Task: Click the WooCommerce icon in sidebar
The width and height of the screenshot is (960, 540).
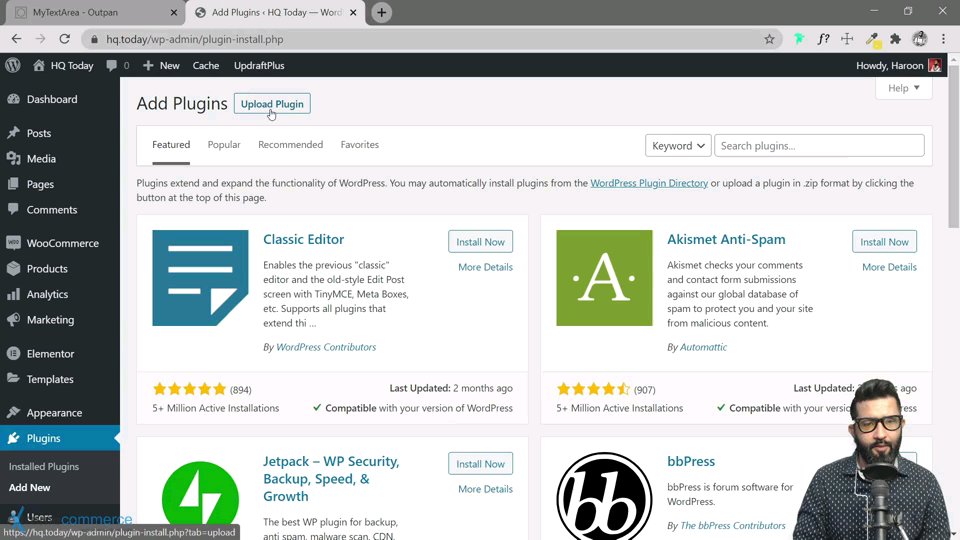Action: click(x=13, y=243)
